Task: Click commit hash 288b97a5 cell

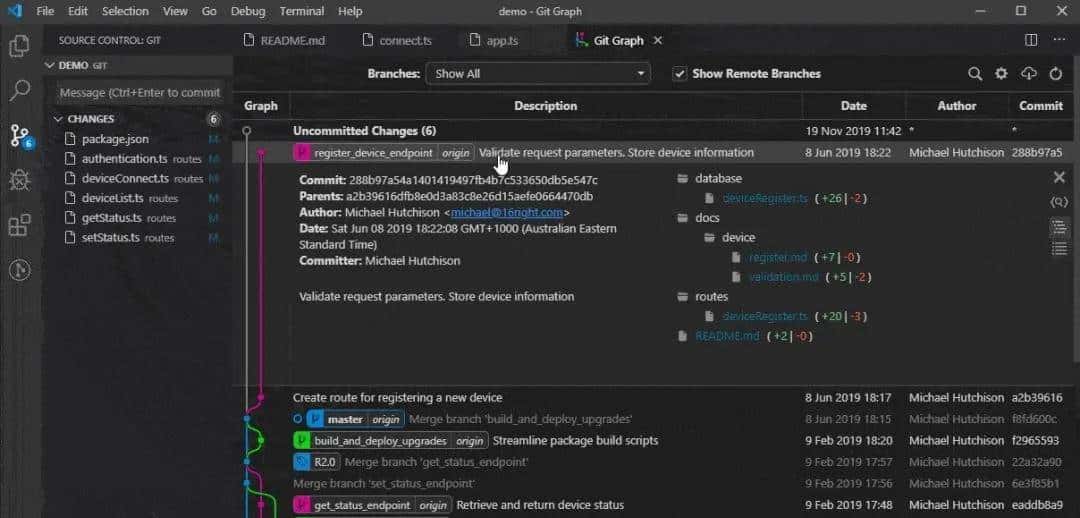Action: 1037,153
